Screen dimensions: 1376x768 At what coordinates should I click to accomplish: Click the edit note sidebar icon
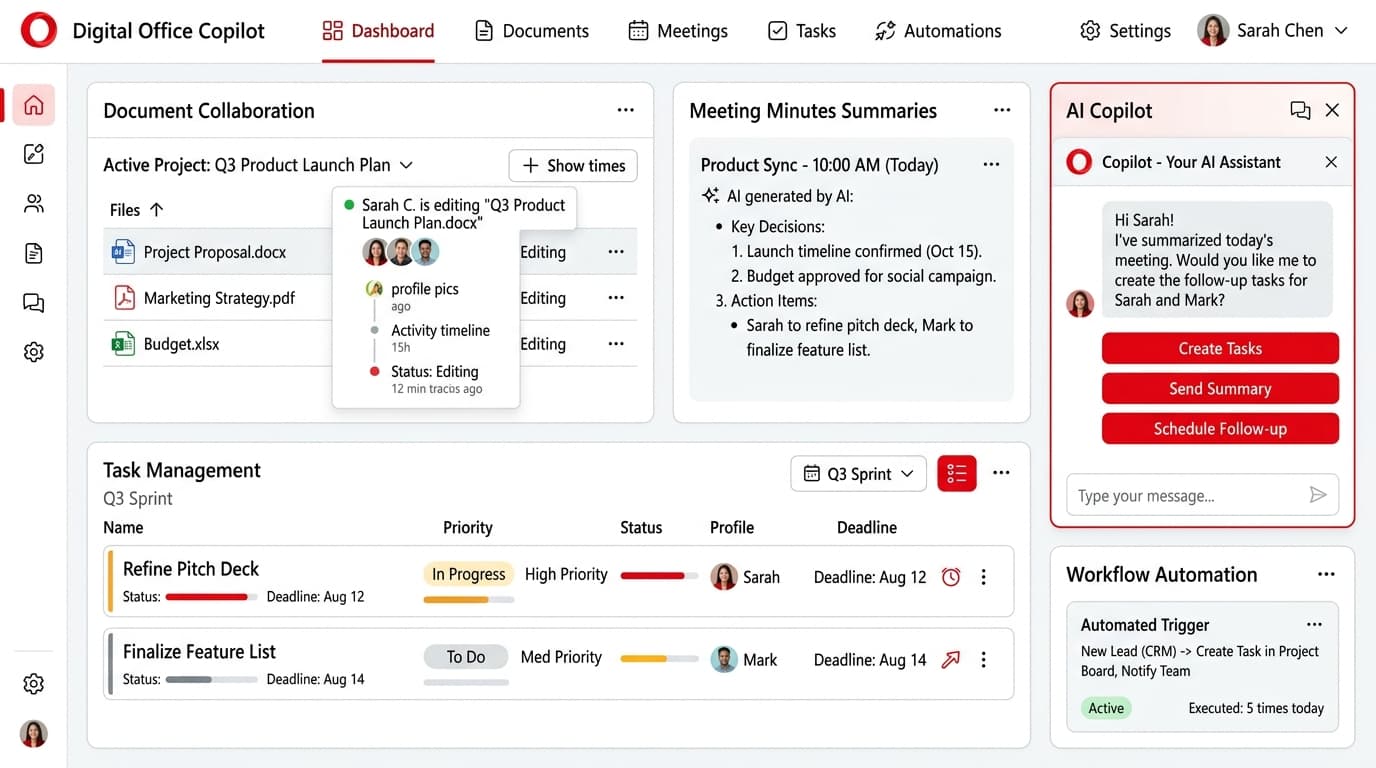34,154
